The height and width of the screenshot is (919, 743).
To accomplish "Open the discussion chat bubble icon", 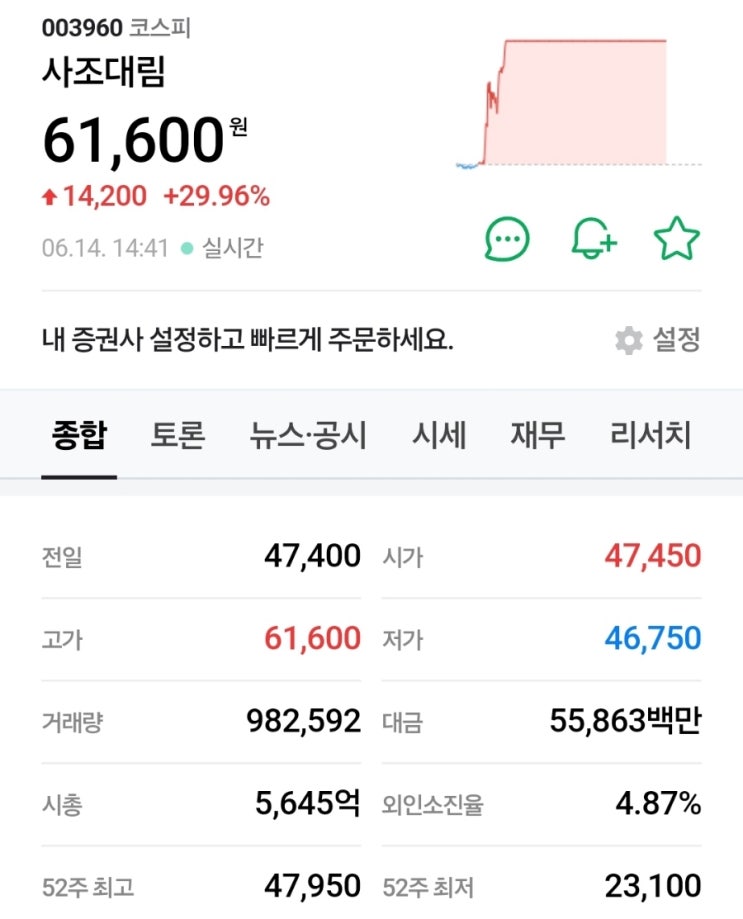I will click(507, 239).
